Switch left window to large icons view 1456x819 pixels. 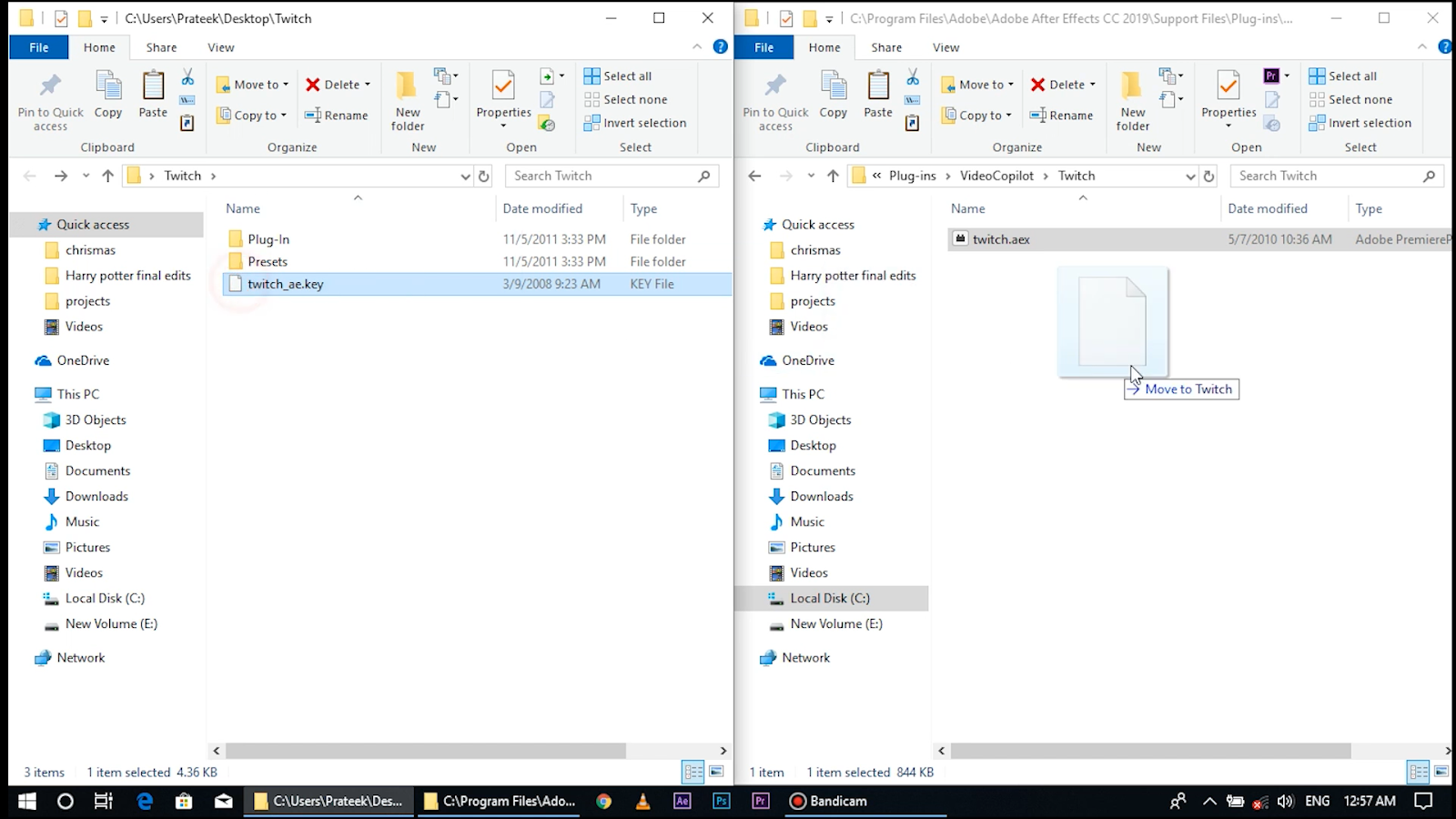(x=716, y=773)
